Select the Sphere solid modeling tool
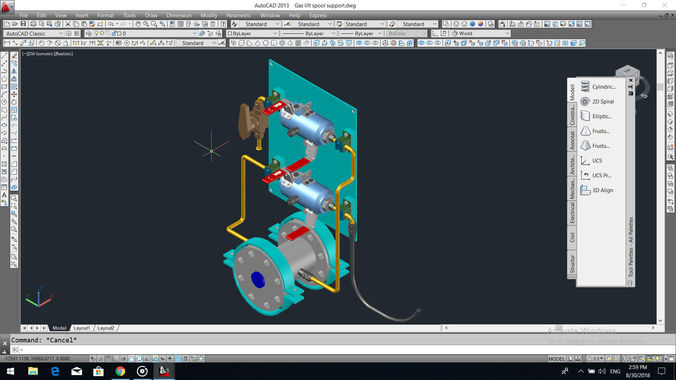 (x=266, y=43)
